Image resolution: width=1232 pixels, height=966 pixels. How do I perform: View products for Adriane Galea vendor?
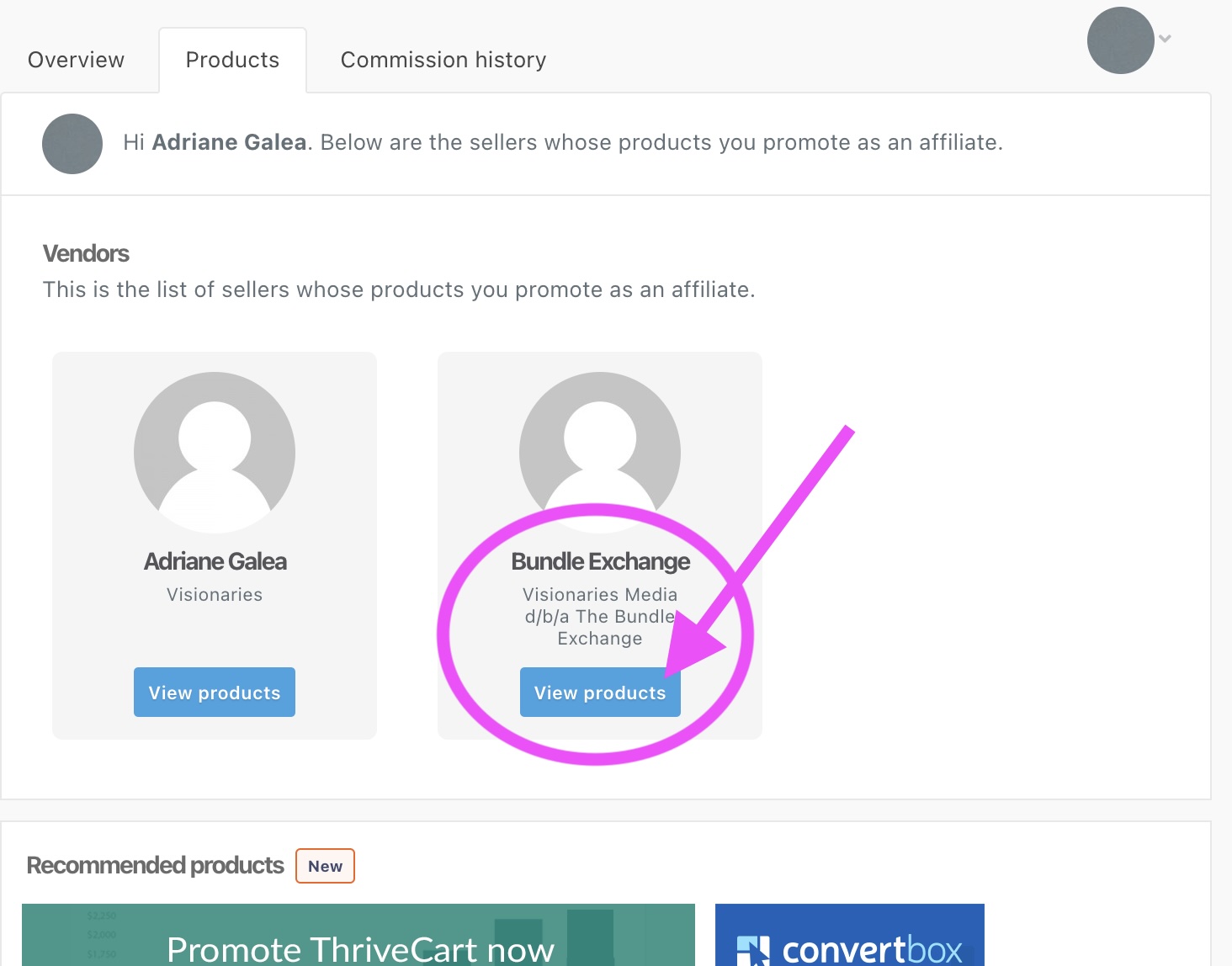click(x=215, y=693)
